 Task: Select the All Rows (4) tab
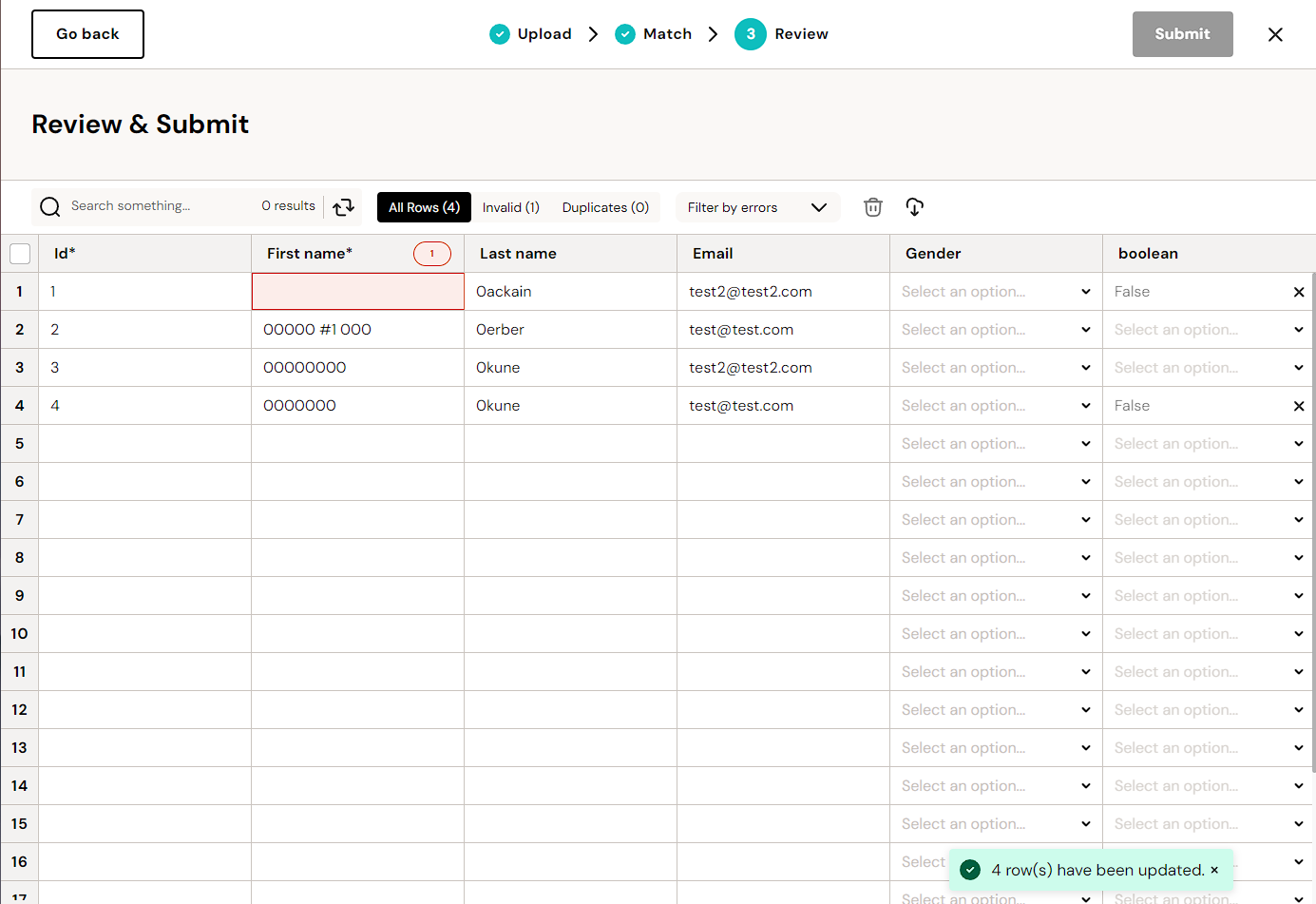tap(424, 207)
